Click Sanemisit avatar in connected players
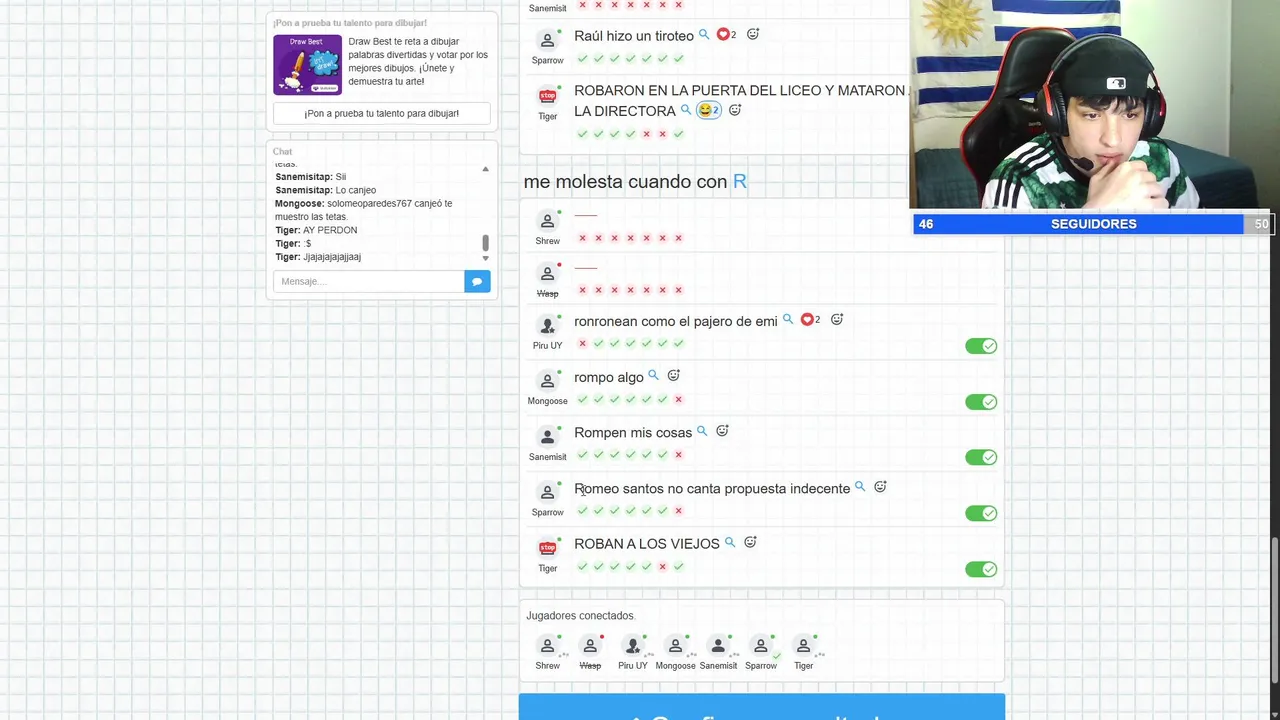 click(x=718, y=646)
